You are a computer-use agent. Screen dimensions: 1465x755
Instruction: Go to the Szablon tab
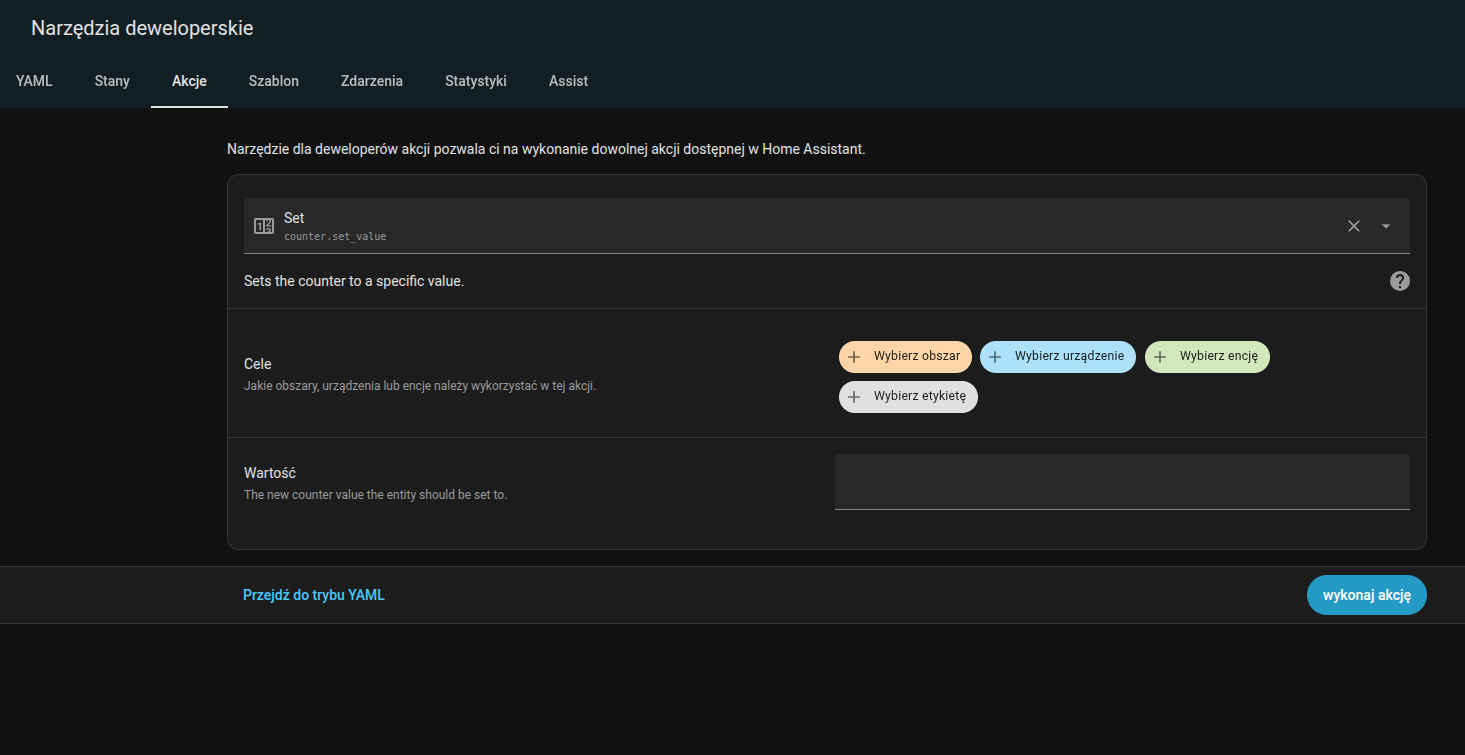(x=273, y=81)
